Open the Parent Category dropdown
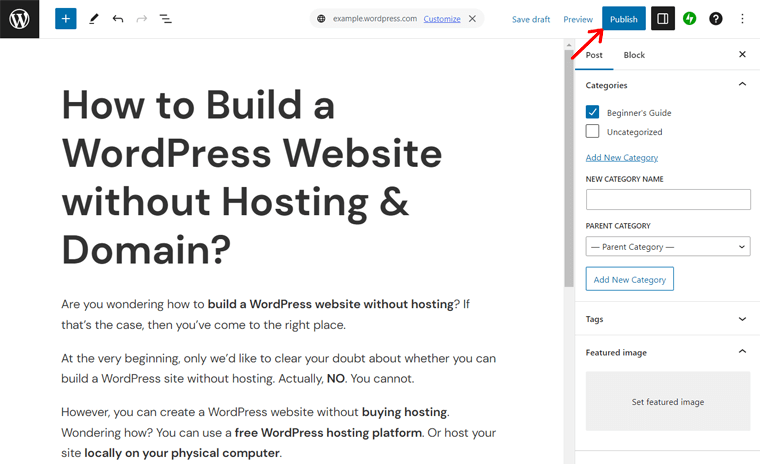This screenshot has height=464, width=760. (668, 246)
